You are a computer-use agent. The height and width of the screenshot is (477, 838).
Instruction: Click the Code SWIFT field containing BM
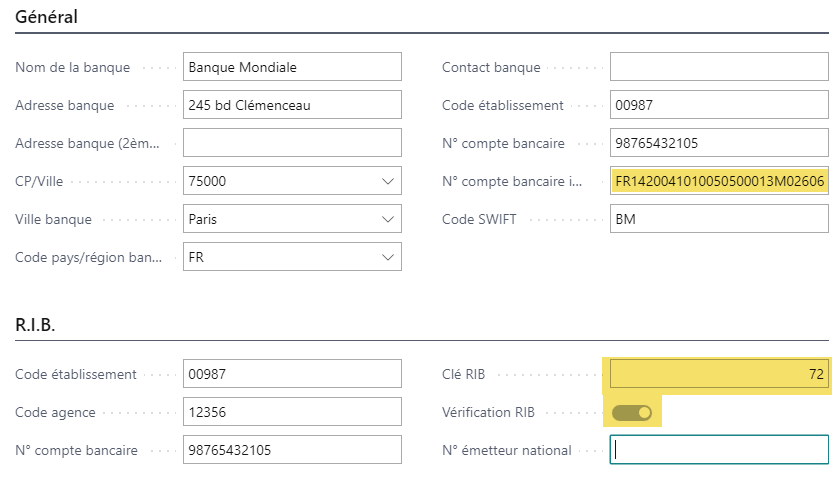pyautogui.click(x=719, y=219)
